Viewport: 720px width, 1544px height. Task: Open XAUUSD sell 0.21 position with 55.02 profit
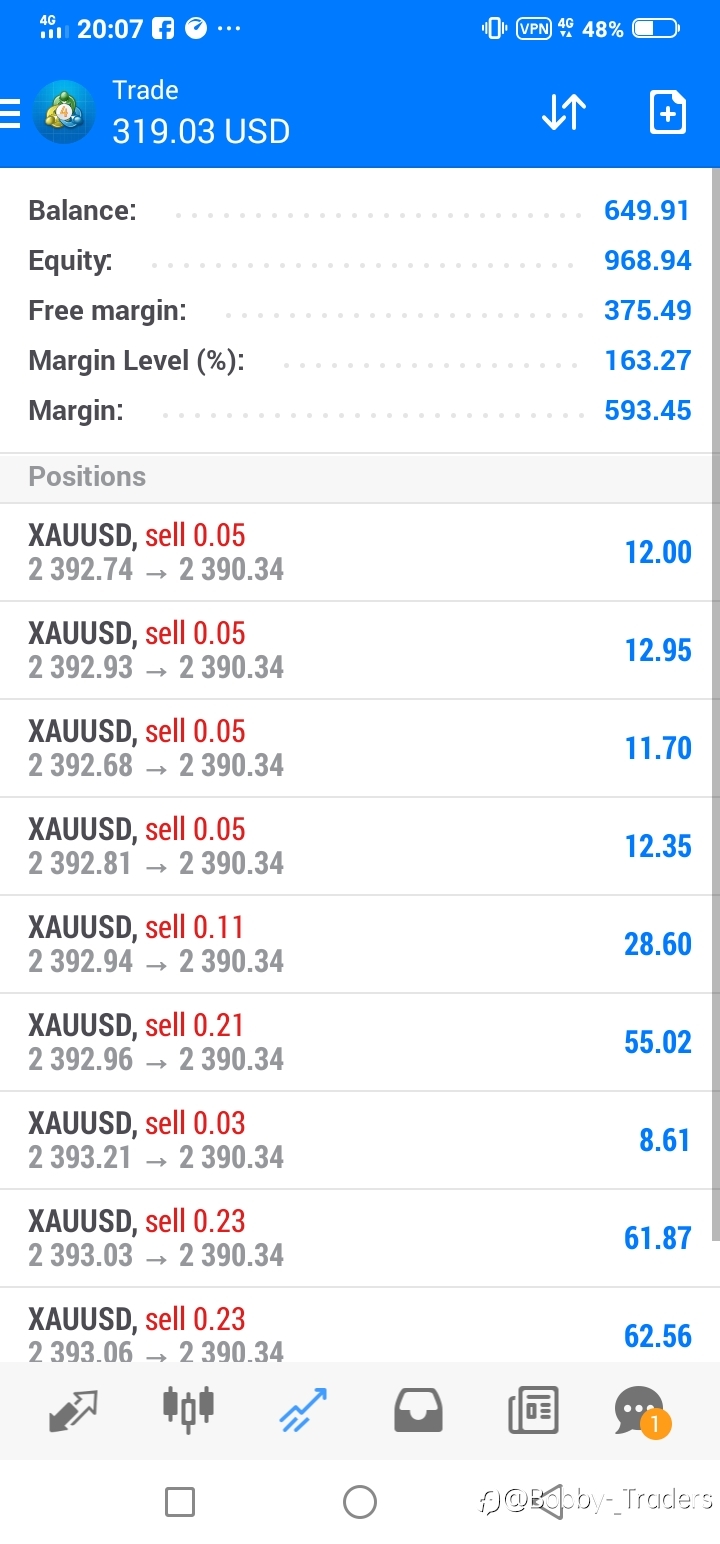coord(360,1042)
